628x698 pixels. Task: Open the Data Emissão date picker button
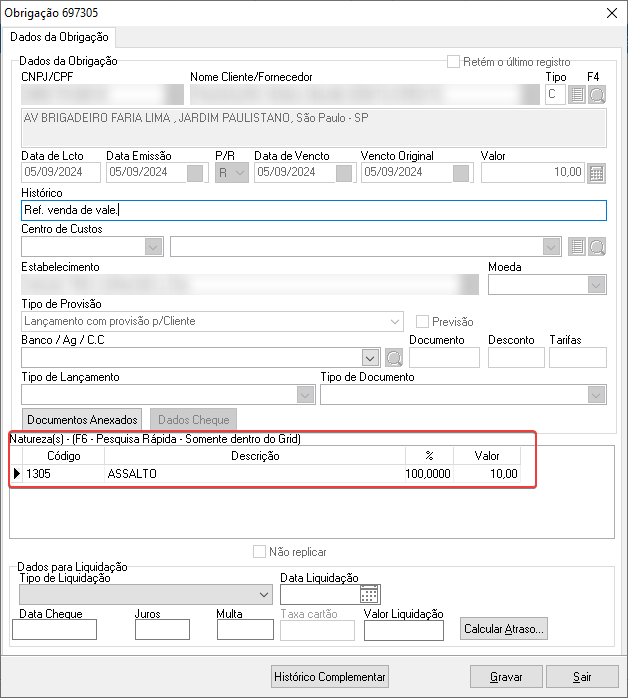coord(195,173)
